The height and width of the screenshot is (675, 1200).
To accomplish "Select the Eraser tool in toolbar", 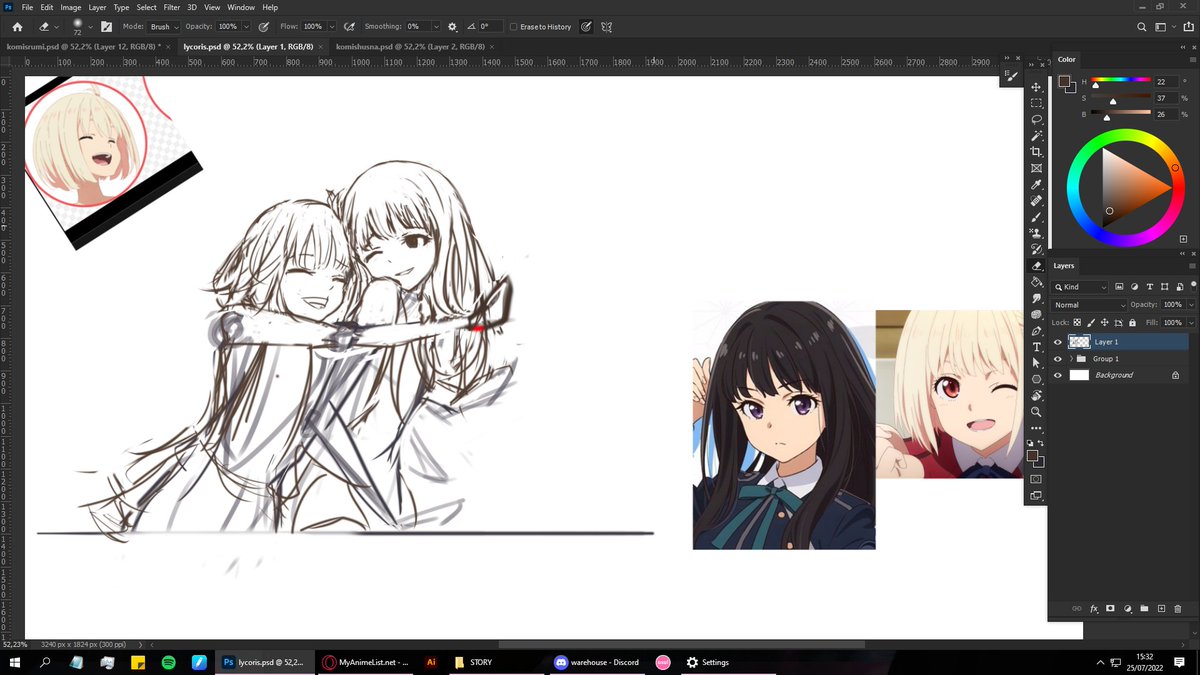I will 1036,265.
